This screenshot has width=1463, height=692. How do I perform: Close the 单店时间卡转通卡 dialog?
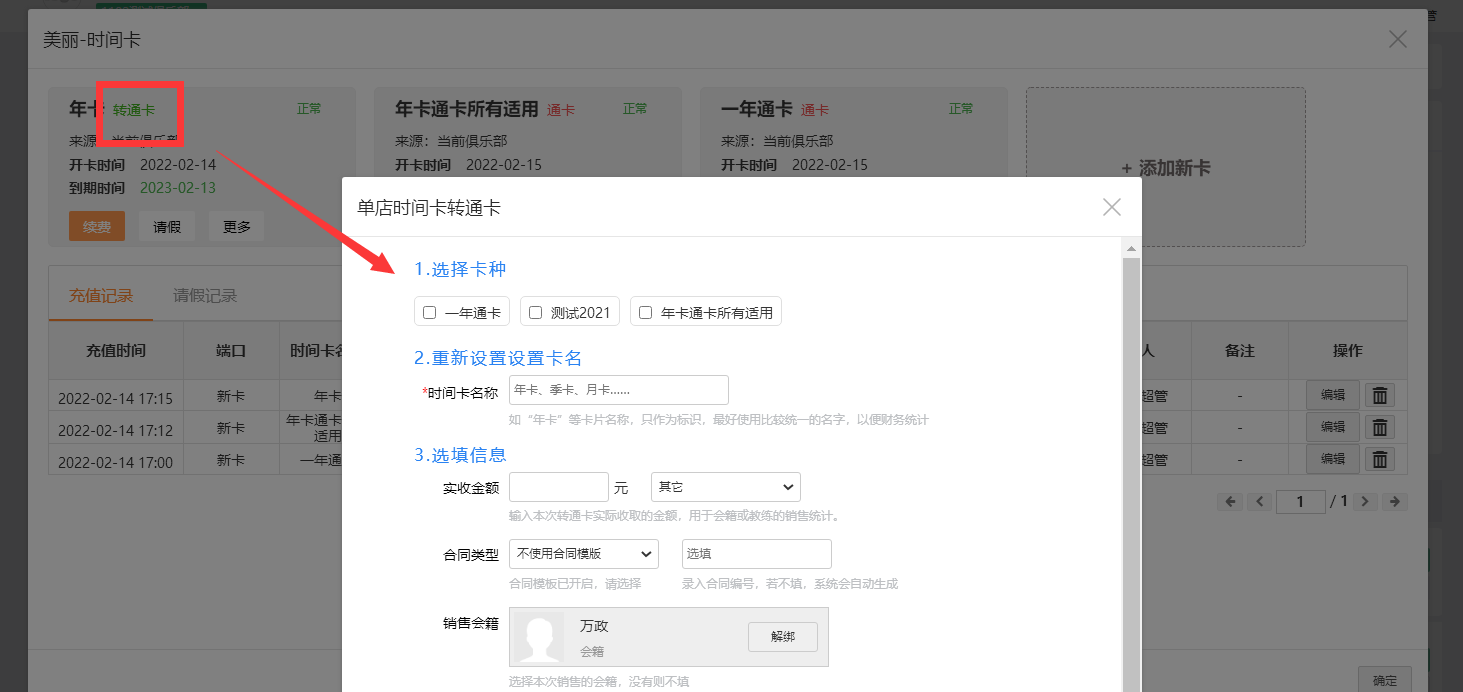(x=1111, y=207)
